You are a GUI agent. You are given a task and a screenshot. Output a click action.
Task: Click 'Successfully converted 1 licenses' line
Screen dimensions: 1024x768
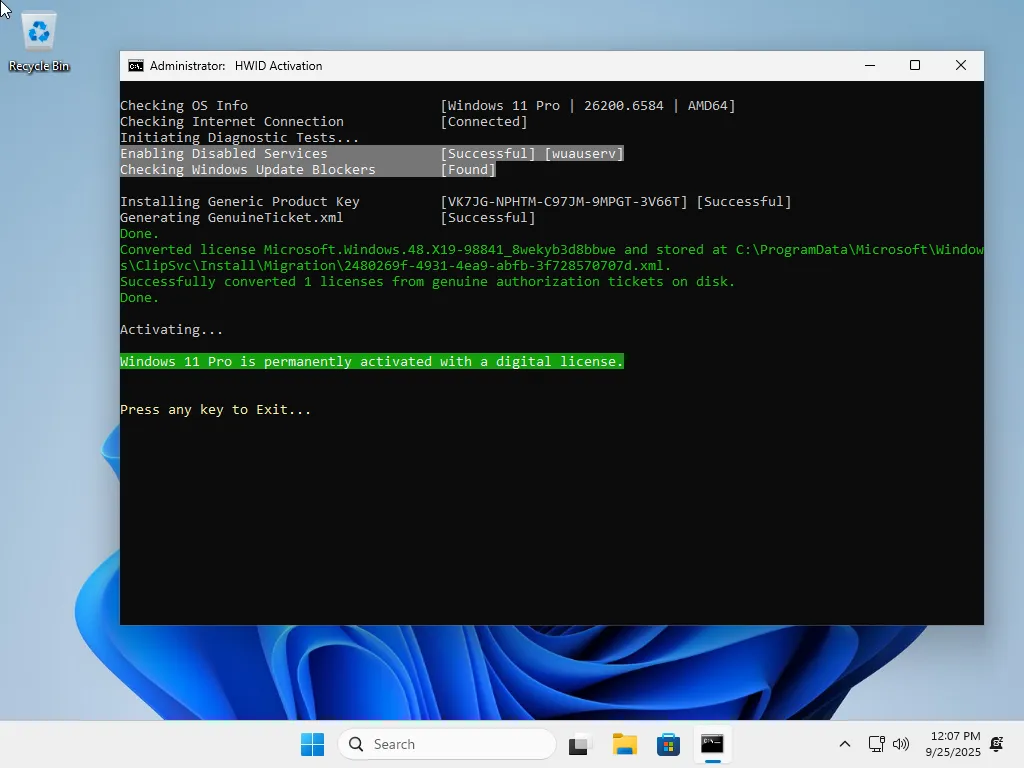(427, 281)
